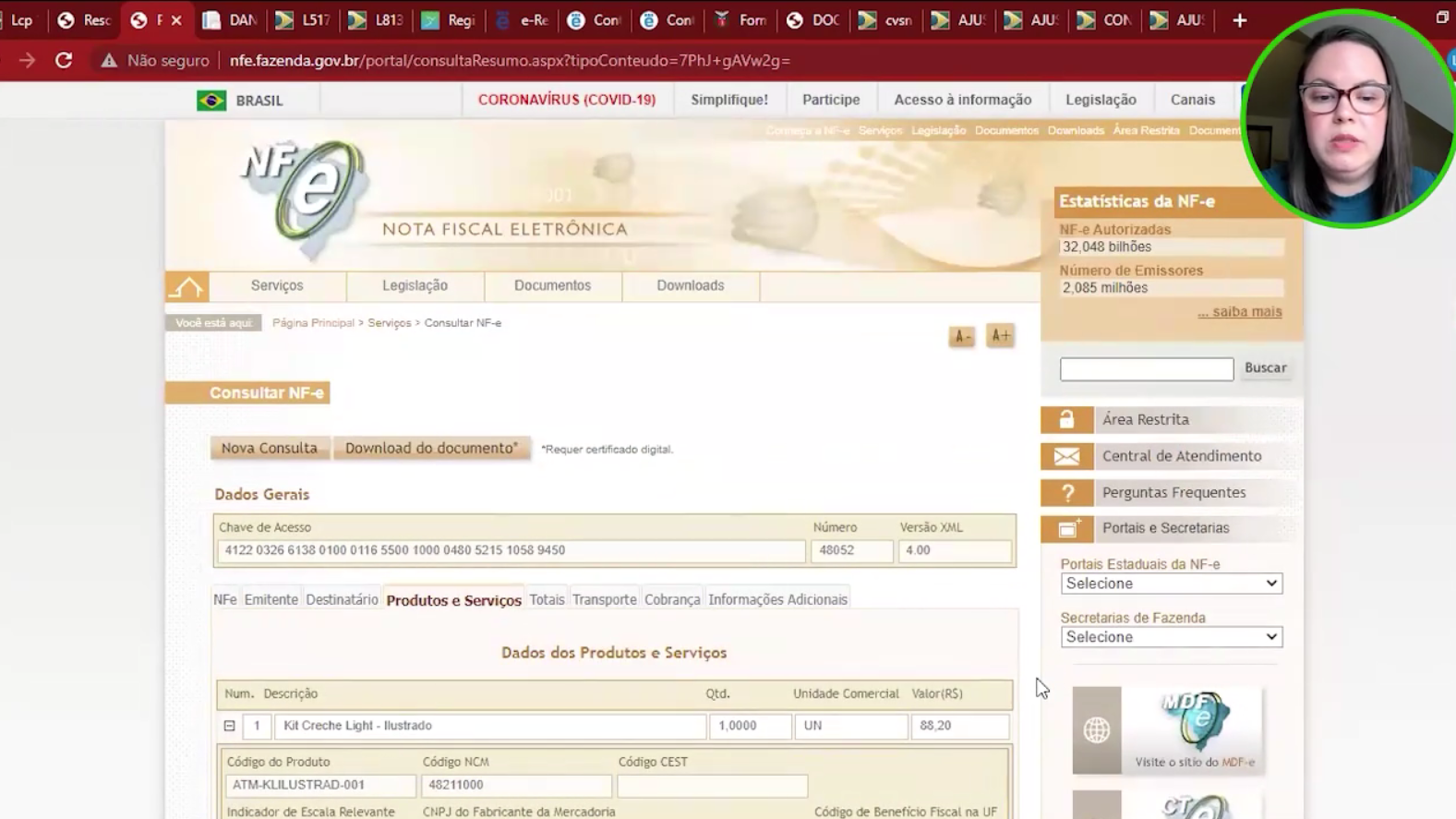Open the Secretarias de Fazenda dropdown

[x=1172, y=638]
